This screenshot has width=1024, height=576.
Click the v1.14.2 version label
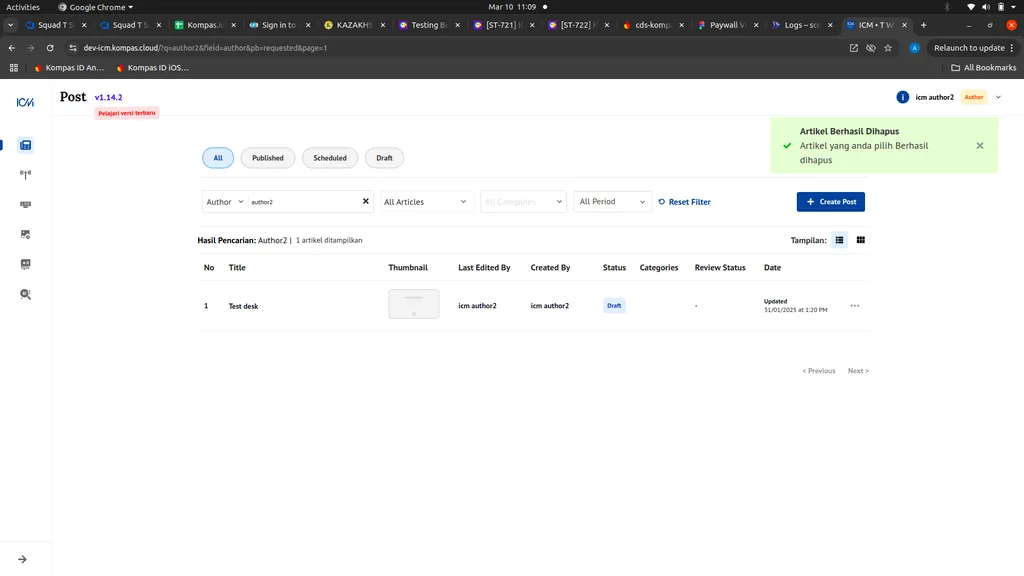point(108,97)
